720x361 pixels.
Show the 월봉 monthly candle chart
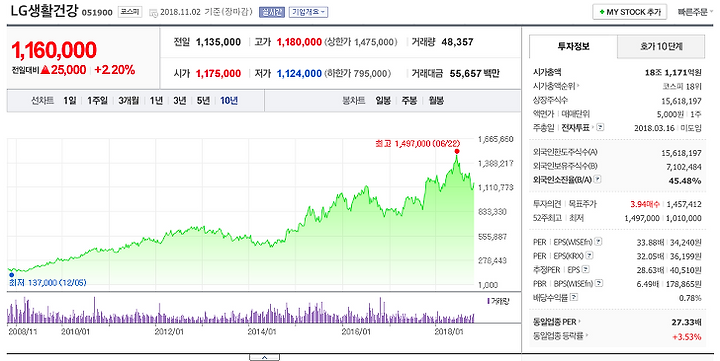click(x=436, y=101)
